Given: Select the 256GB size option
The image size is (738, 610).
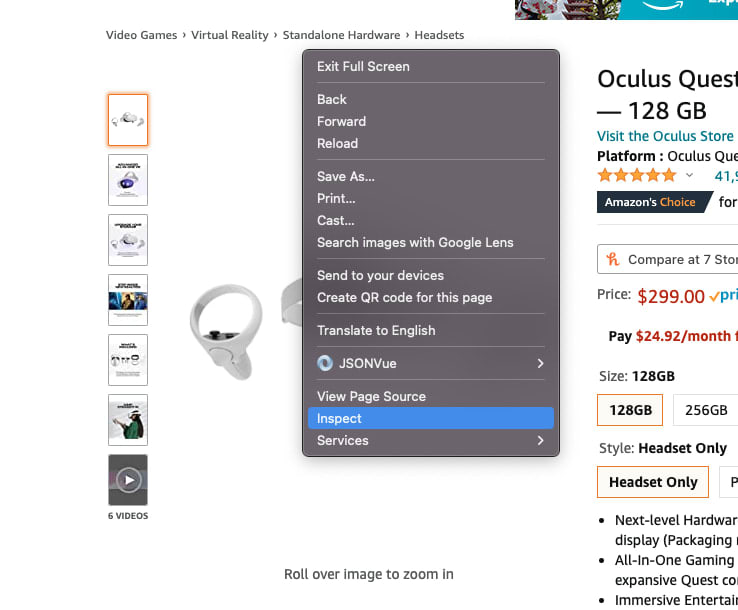Looking at the screenshot, I should 705,410.
